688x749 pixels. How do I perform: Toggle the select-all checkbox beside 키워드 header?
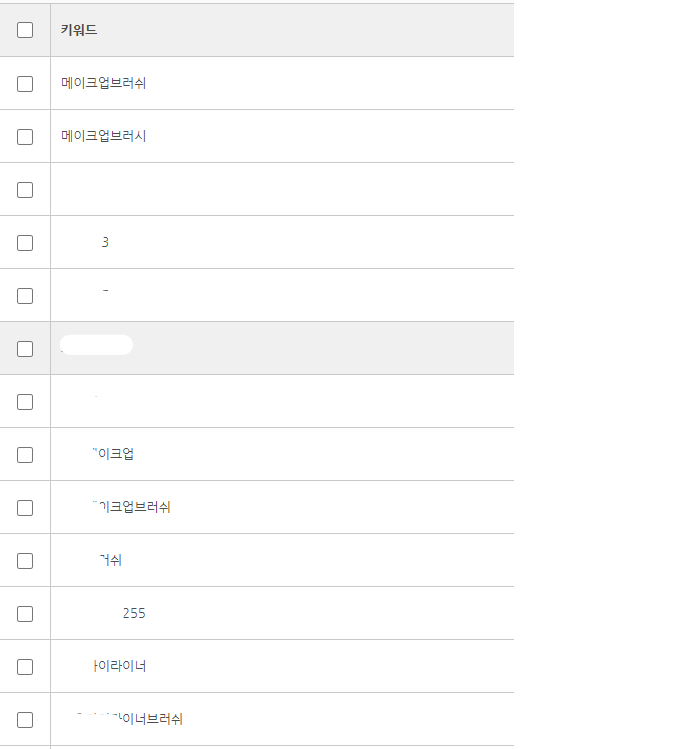(x=25, y=30)
